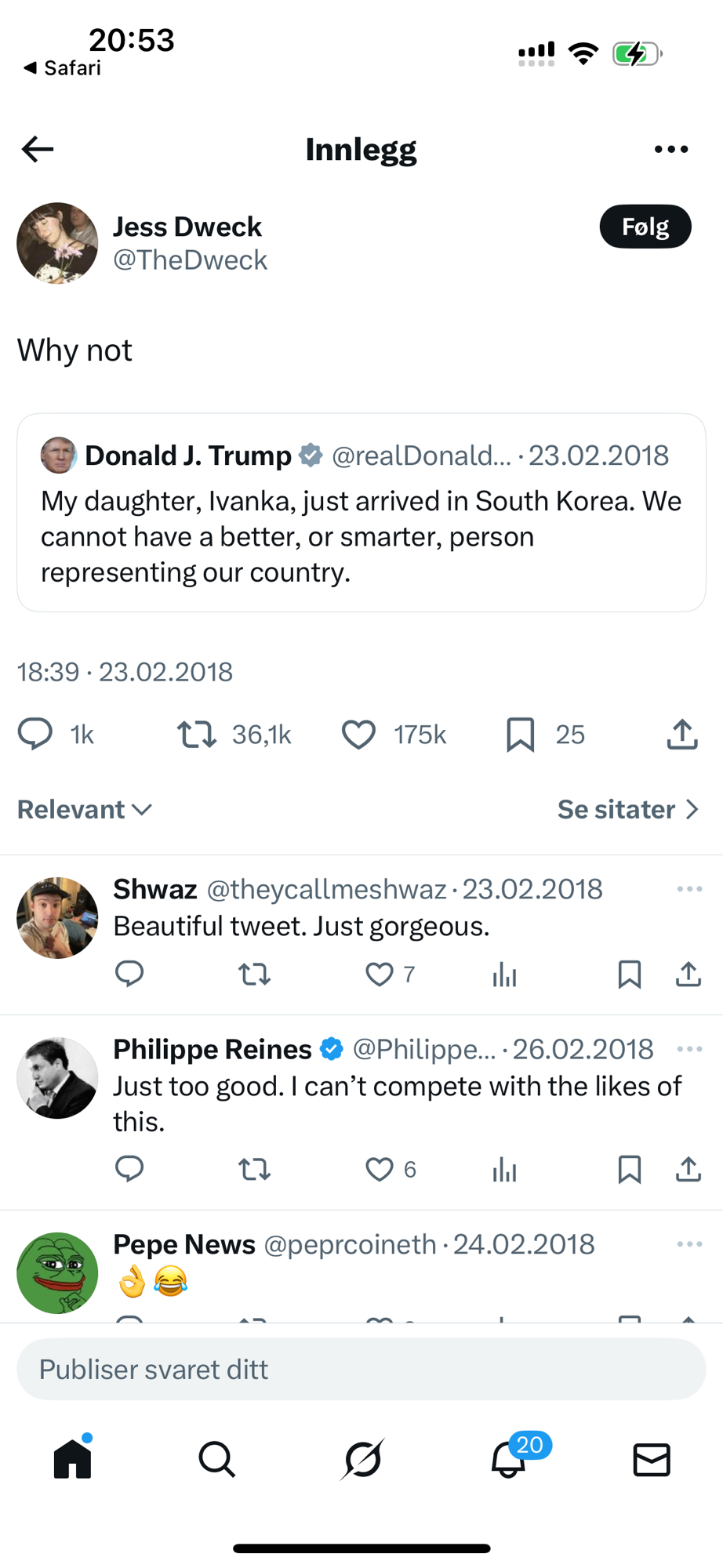Reply to Jess Dweck's main post

click(35, 735)
